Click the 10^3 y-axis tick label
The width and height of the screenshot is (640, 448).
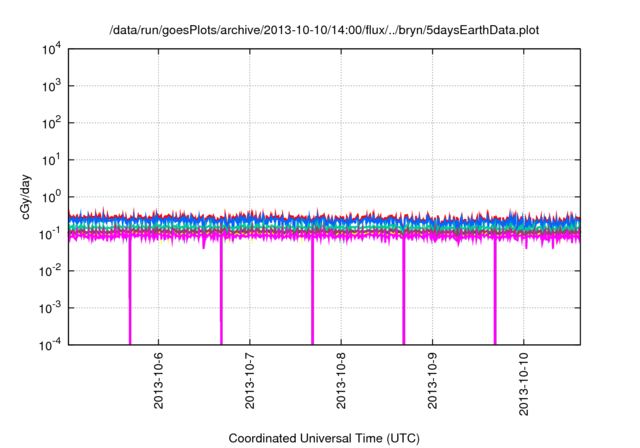pyautogui.click(x=52, y=86)
